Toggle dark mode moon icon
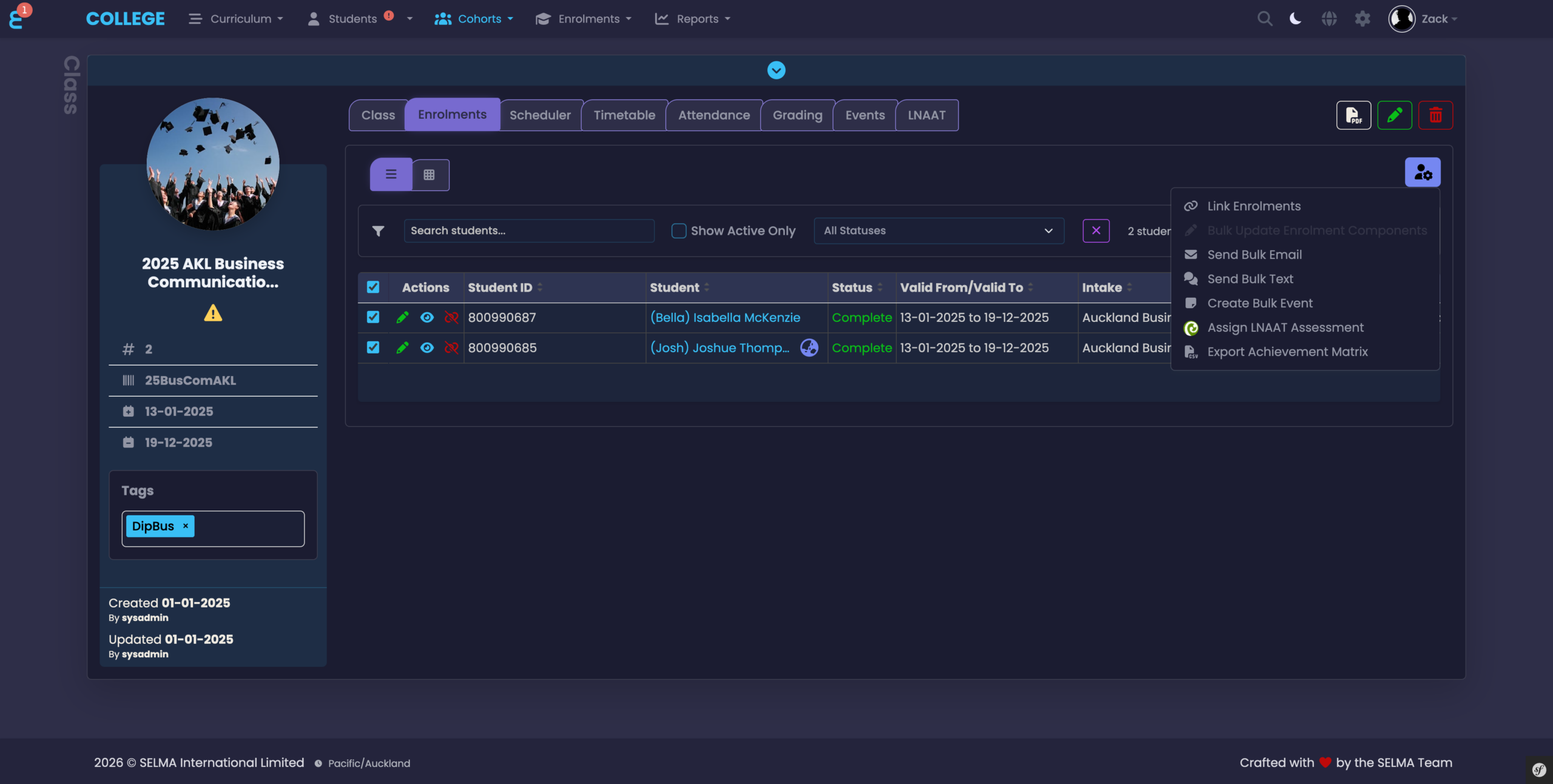 [x=1296, y=19]
